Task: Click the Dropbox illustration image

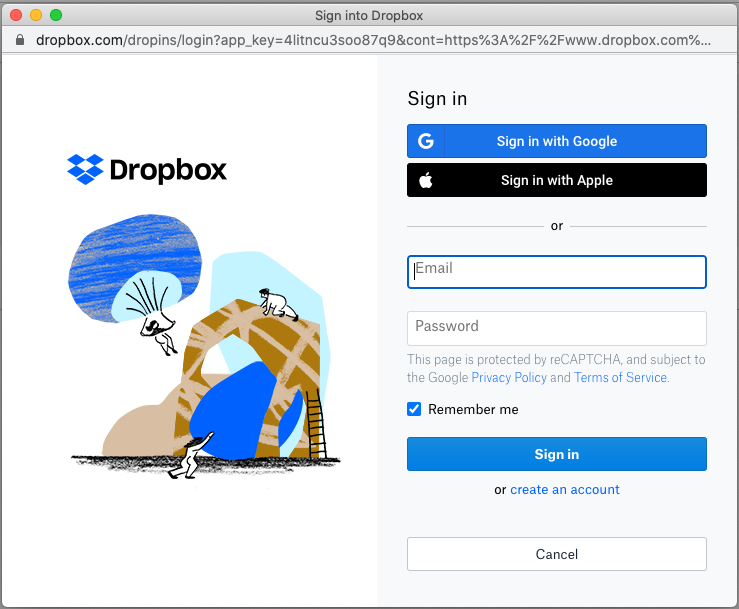Action: 204,346
